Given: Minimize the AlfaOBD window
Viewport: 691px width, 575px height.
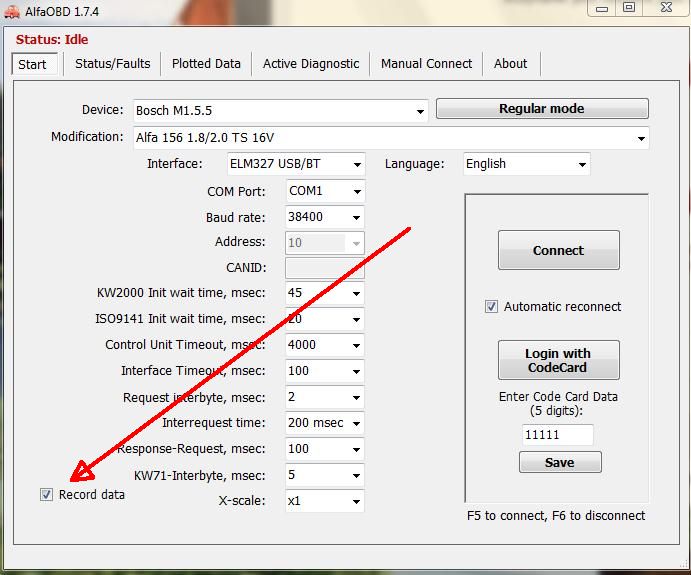Looking at the screenshot, I should pyautogui.click(x=602, y=8).
